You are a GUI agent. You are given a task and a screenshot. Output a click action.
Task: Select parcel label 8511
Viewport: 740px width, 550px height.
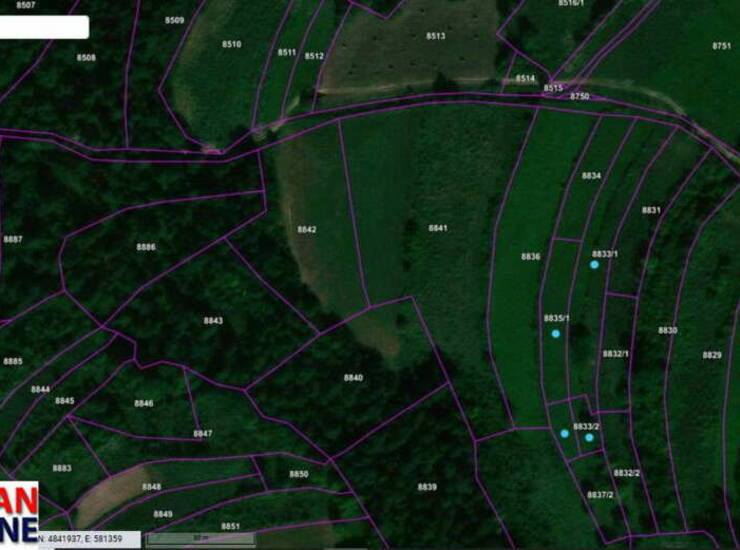287,52
